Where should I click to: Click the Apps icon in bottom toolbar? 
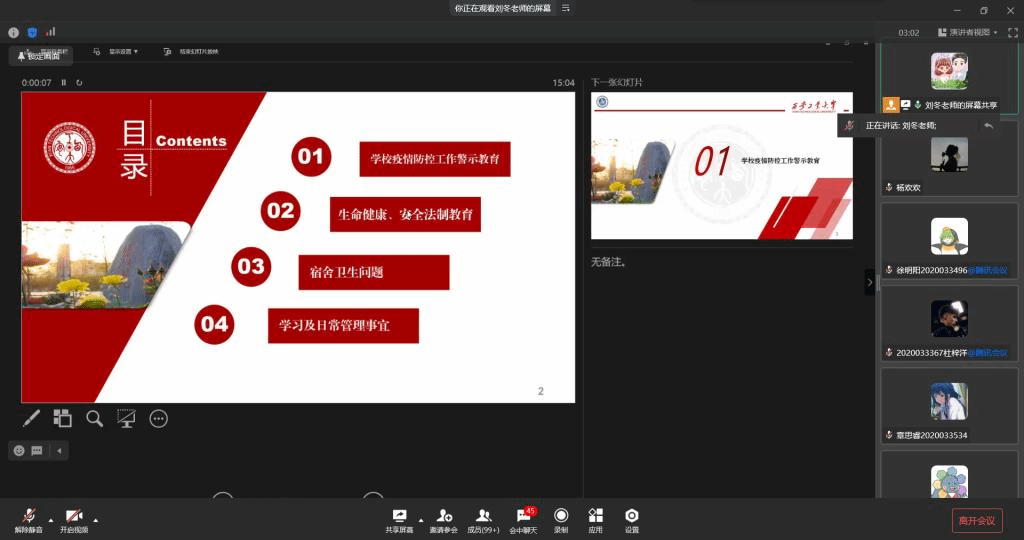click(x=595, y=519)
